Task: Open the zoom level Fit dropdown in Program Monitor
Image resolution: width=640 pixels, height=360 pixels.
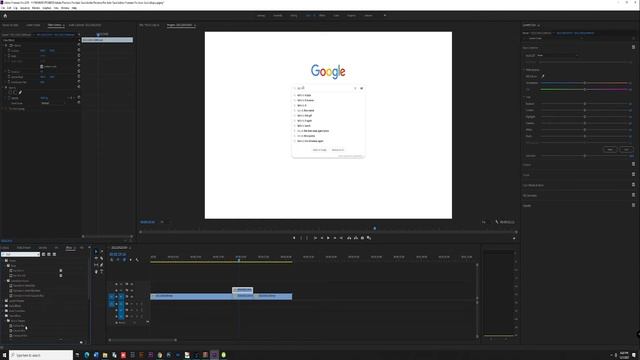Action: click(162, 222)
